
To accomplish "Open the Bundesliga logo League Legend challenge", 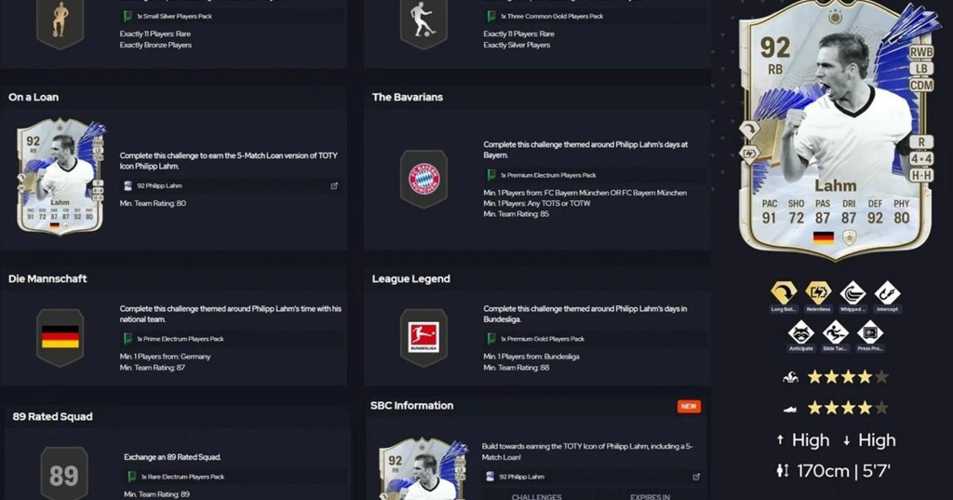I will 424,337.
